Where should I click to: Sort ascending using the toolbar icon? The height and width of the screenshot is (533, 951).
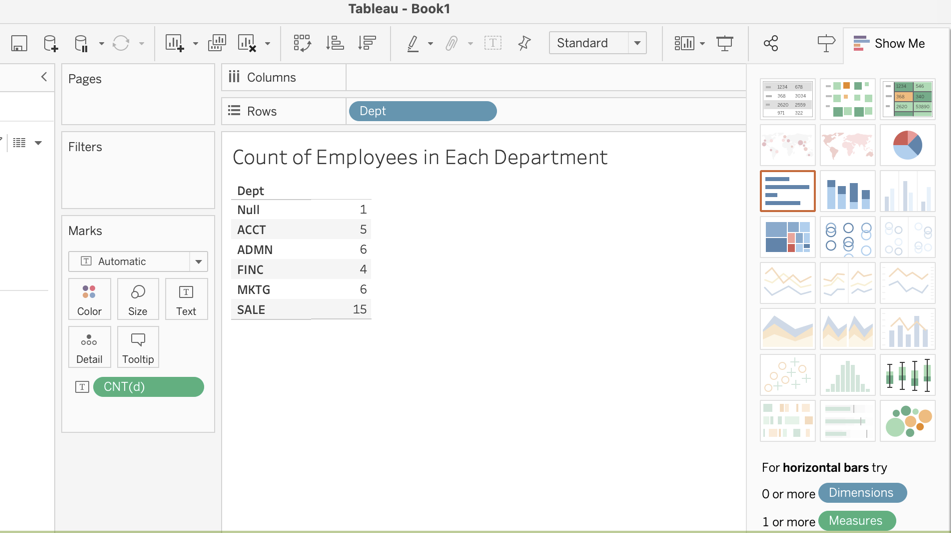click(335, 43)
